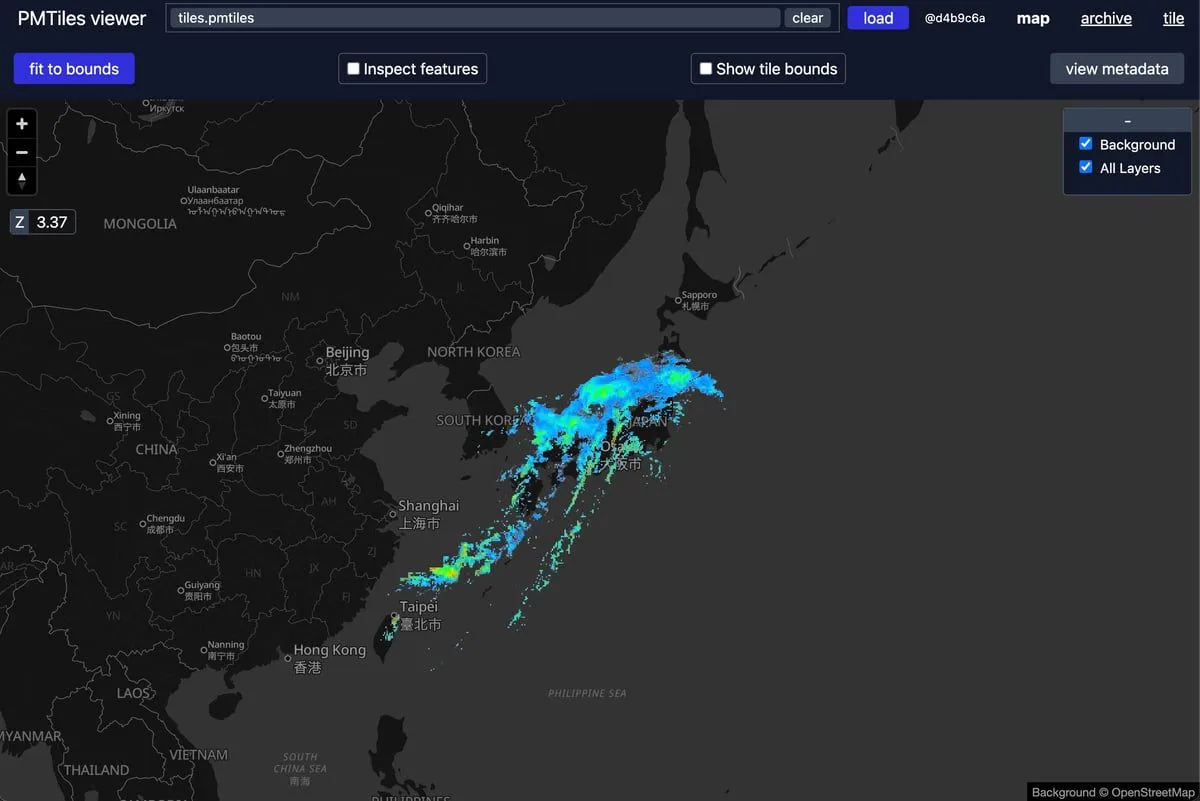Zoom out with the minus button
Viewport: 1200px width, 801px height.
[22, 153]
